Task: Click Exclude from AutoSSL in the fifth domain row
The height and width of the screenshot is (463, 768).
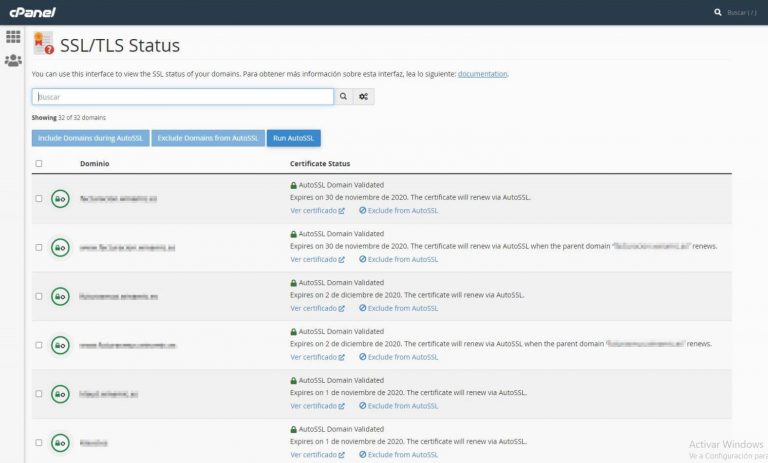Action: click(x=399, y=406)
